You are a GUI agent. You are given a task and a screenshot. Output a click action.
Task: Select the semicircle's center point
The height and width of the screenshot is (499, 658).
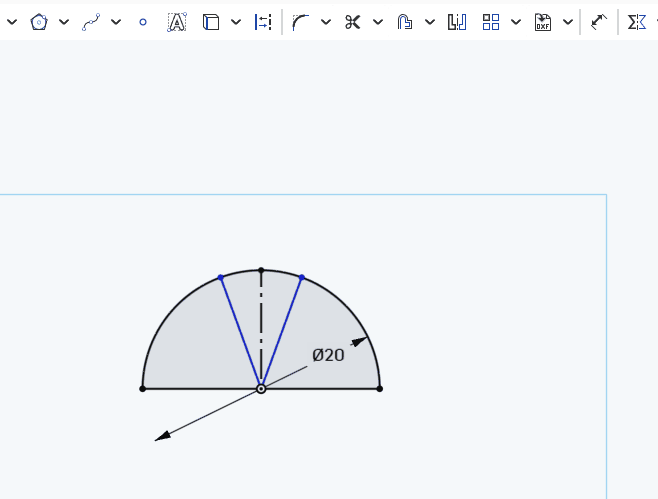click(261, 388)
